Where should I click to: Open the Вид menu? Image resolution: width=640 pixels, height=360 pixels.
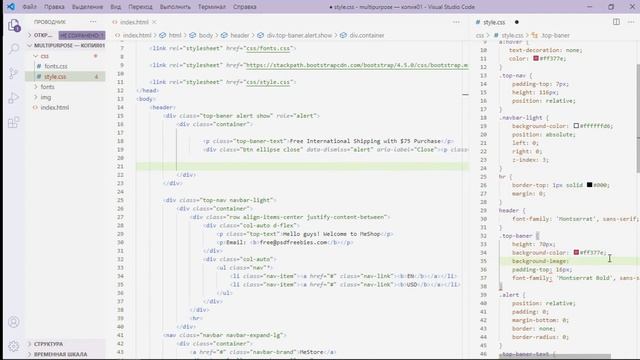116,7
